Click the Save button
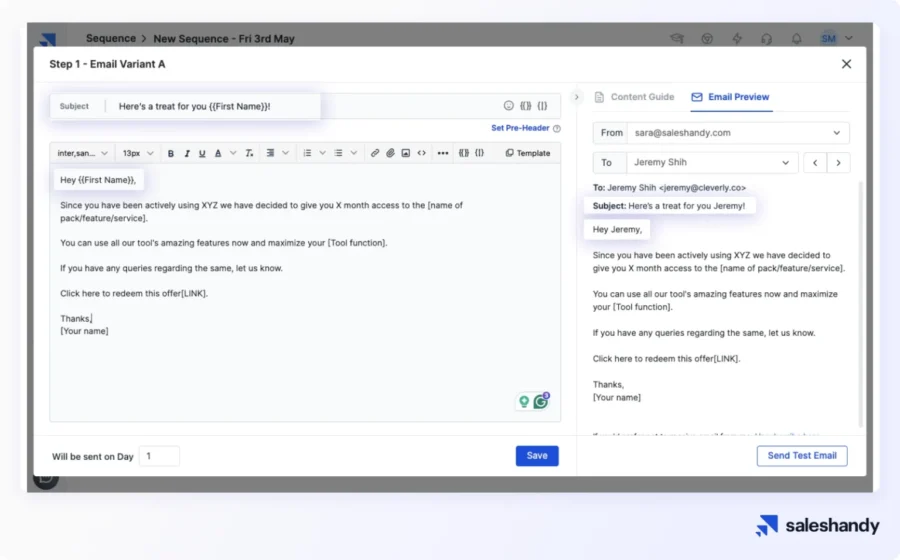 537,456
